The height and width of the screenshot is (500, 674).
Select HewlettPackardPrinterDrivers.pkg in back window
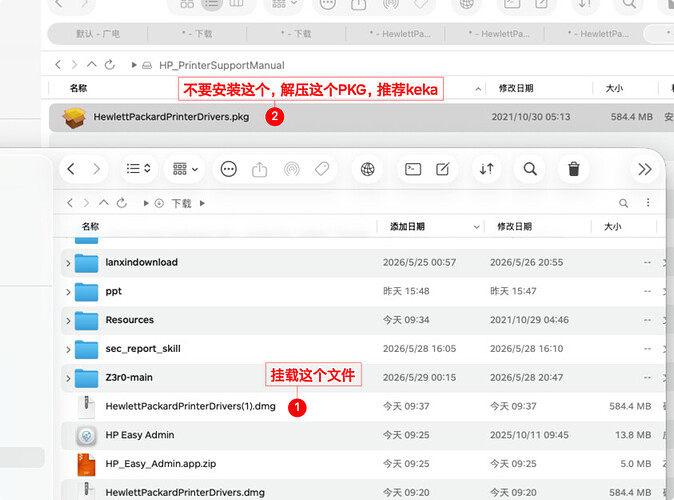(171, 117)
